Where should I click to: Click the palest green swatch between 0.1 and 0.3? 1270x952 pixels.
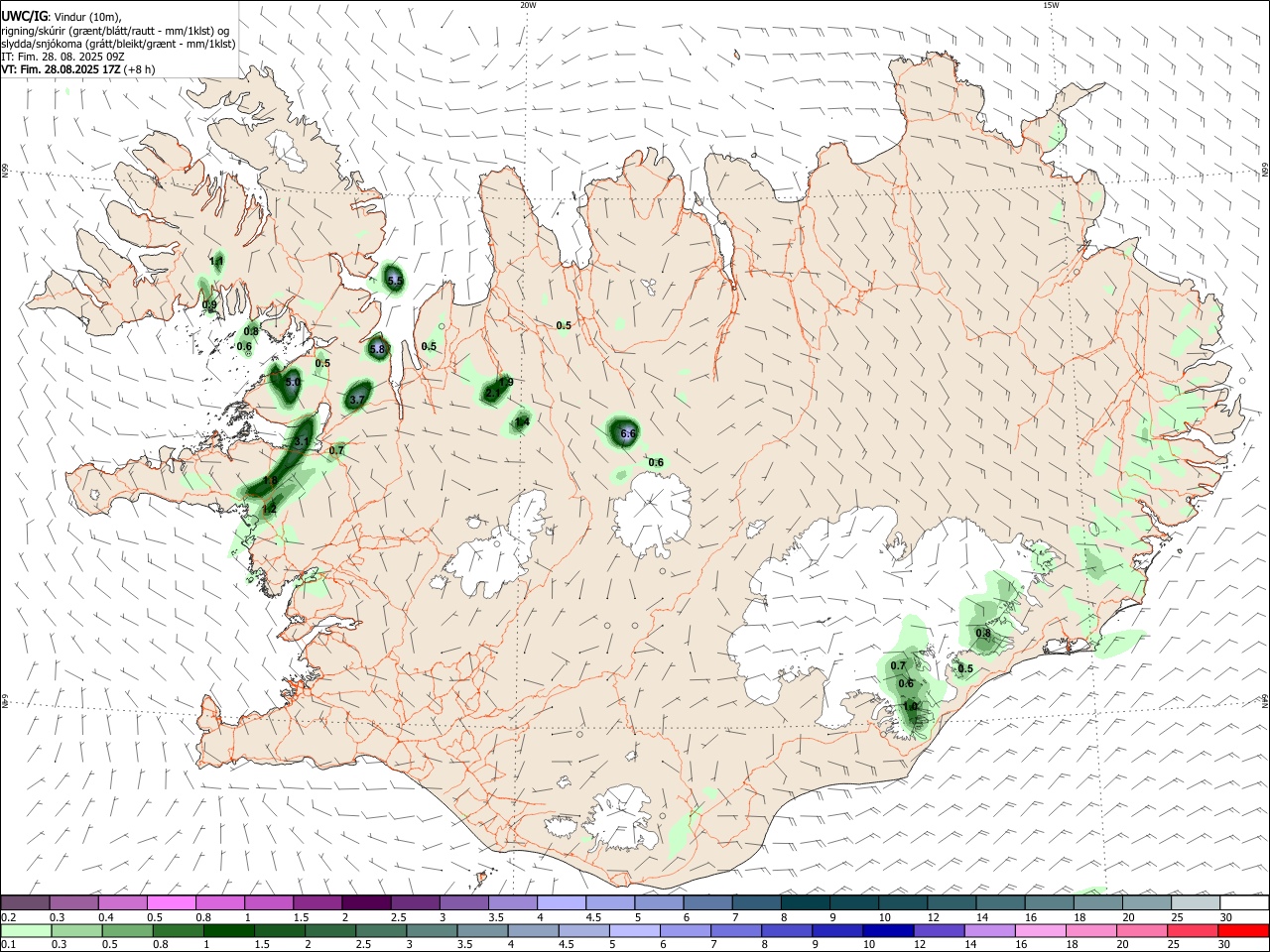click(x=26, y=930)
